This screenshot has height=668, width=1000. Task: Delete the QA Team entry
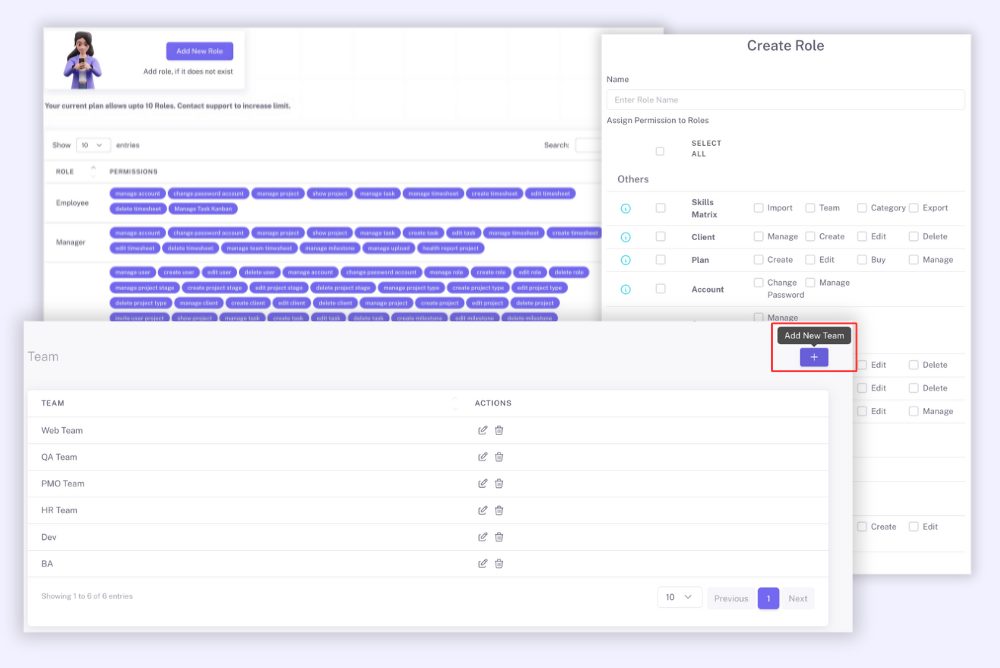click(x=499, y=457)
